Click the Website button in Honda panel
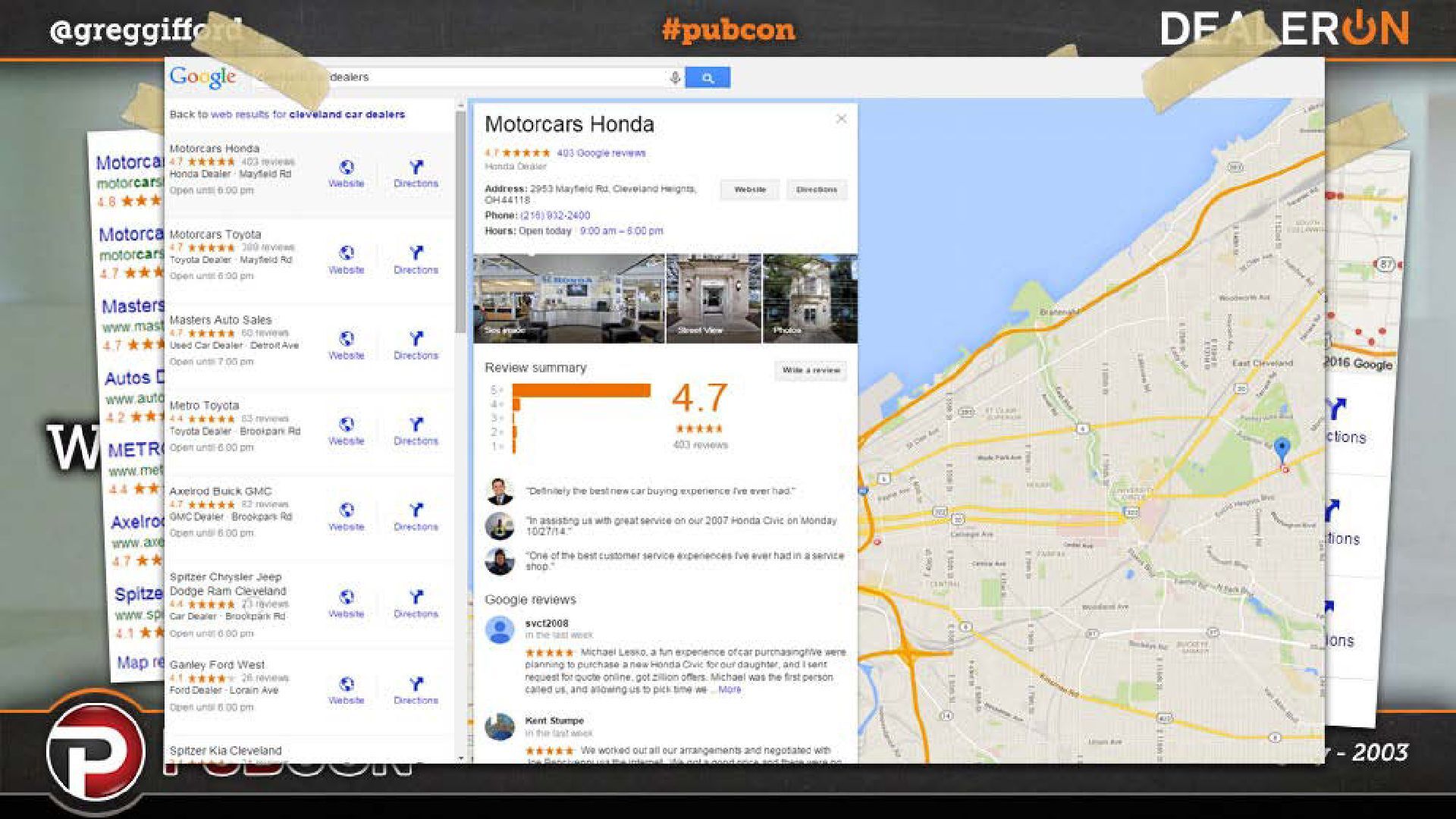Image resolution: width=1456 pixels, height=819 pixels. [749, 190]
